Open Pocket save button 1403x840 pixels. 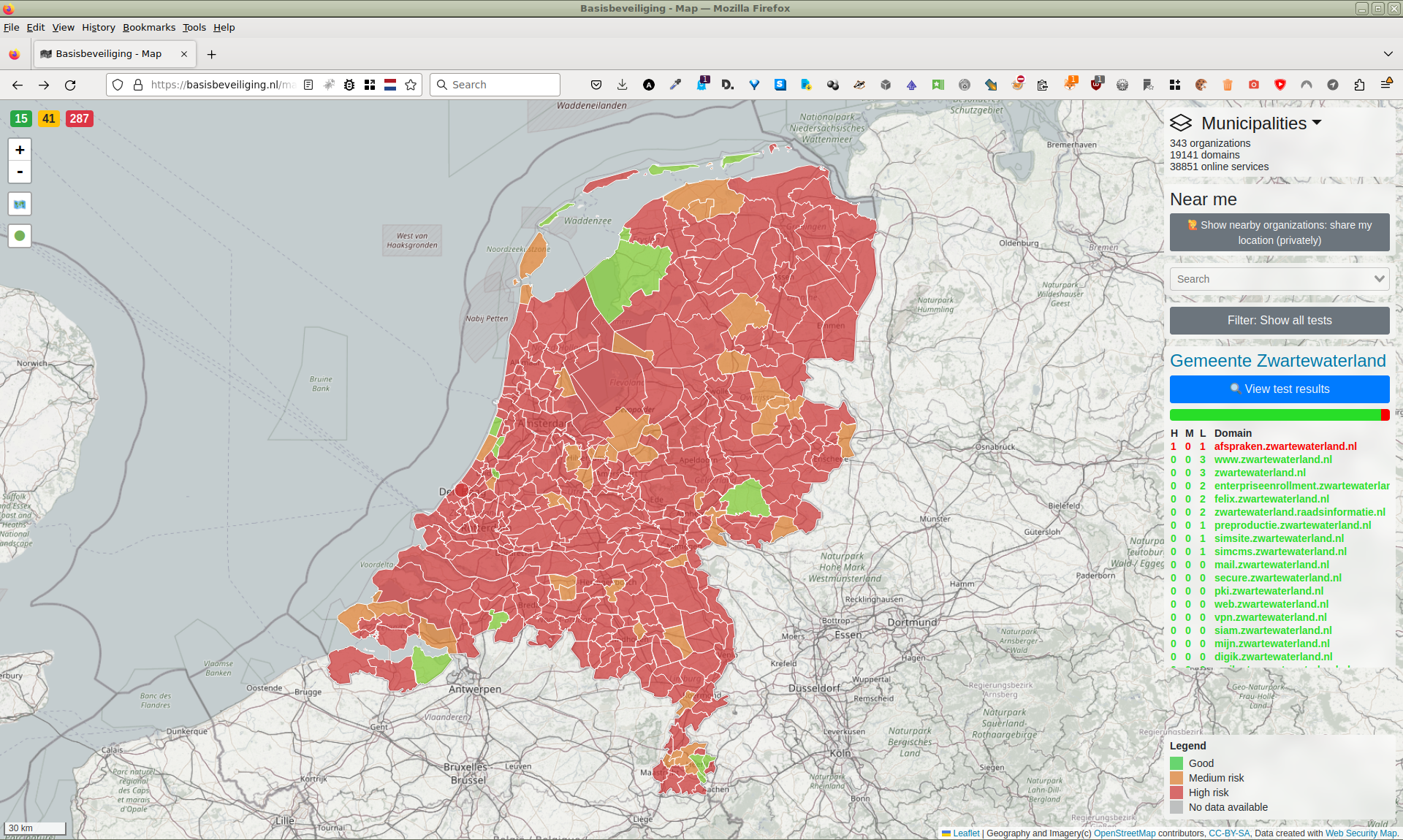[596, 85]
